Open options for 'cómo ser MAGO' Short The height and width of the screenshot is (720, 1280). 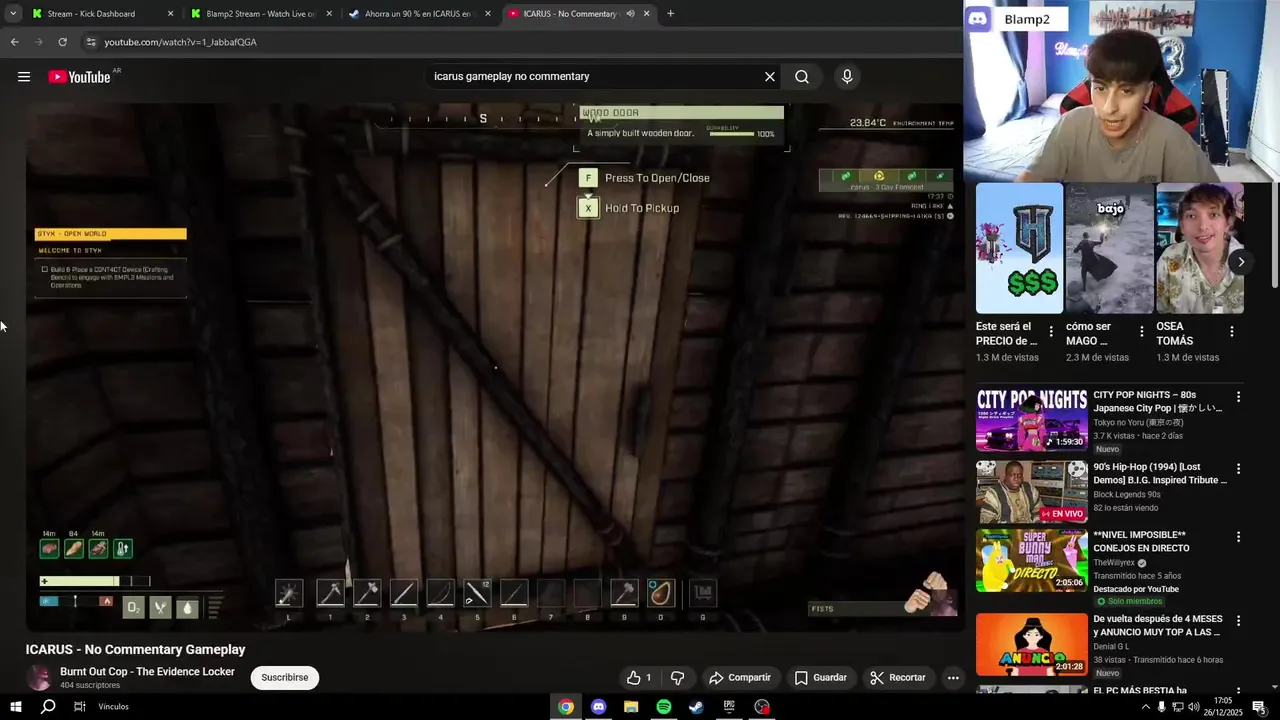click(1141, 332)
